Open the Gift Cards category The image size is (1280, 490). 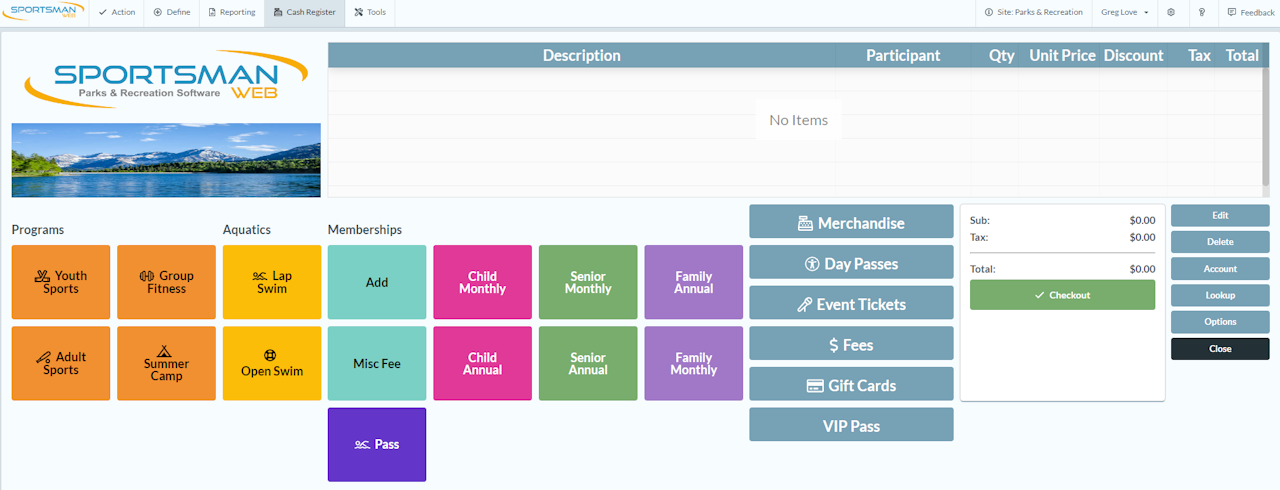[x=851, y=385]
